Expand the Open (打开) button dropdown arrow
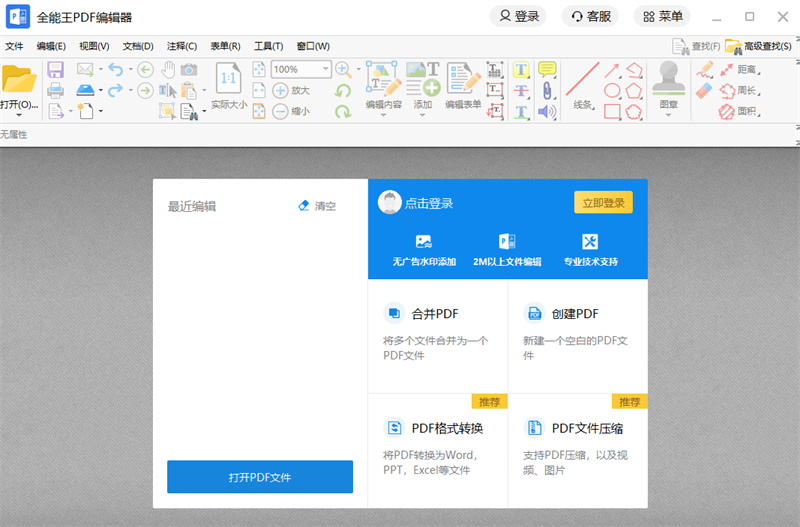The width and height of the screenshot is (800, 527). point(19,116)
